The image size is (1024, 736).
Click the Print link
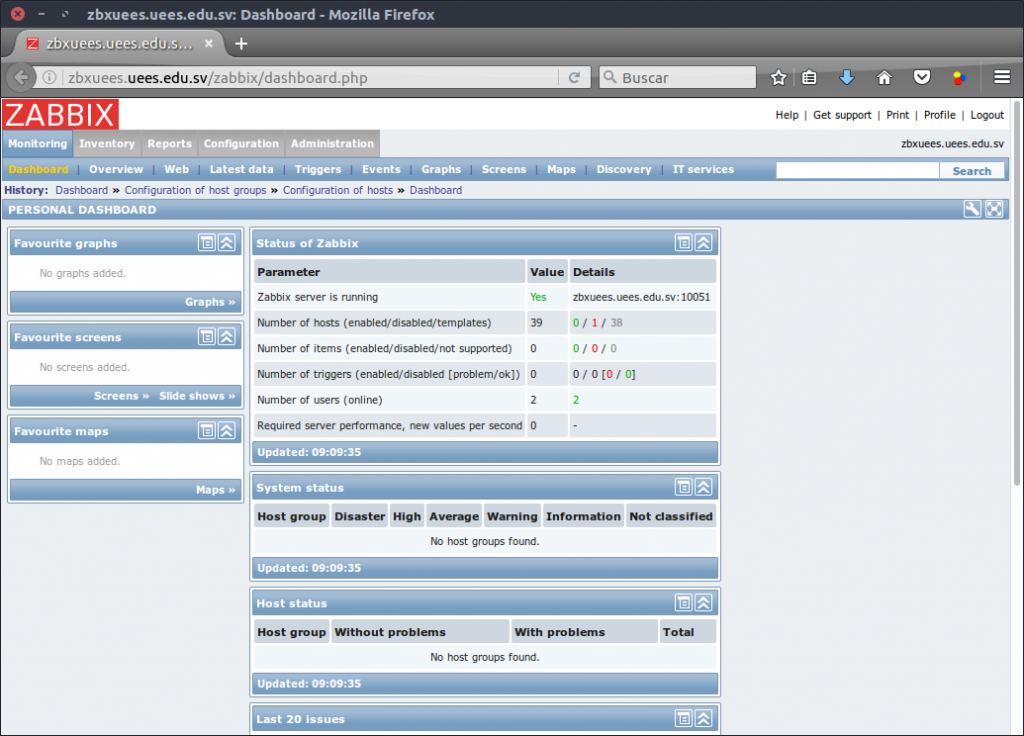(897, 115)
